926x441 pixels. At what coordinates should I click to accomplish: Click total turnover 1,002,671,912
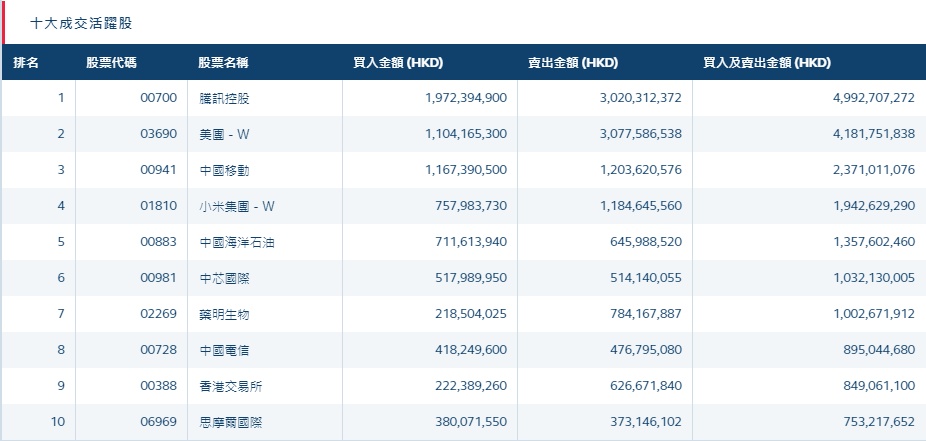(874, 314)
